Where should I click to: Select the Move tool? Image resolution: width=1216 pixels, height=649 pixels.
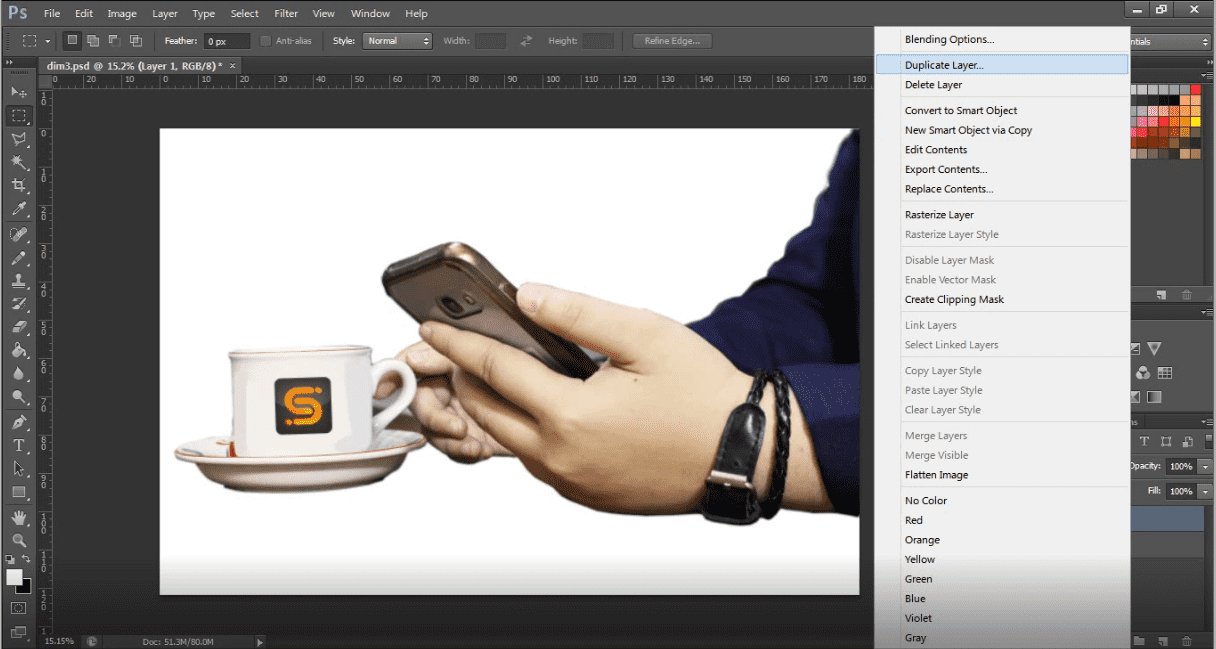tap(18, 92)
